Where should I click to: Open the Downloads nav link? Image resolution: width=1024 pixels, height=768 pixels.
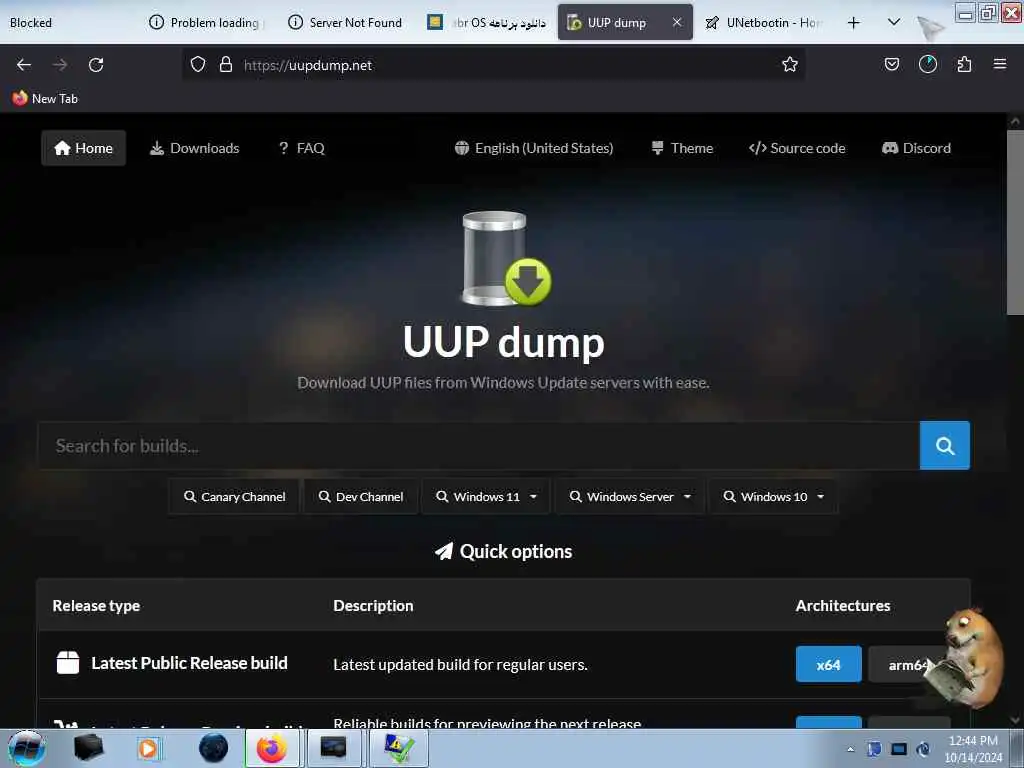pos(195,148)
